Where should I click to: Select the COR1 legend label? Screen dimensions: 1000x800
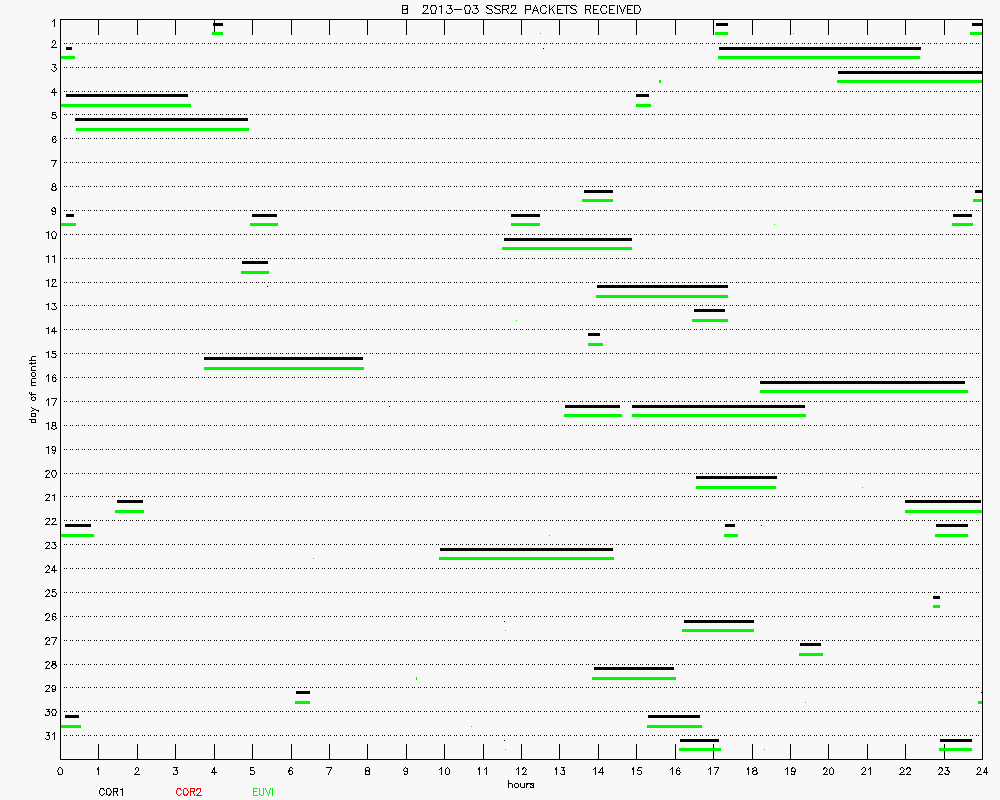pos(111,792)
